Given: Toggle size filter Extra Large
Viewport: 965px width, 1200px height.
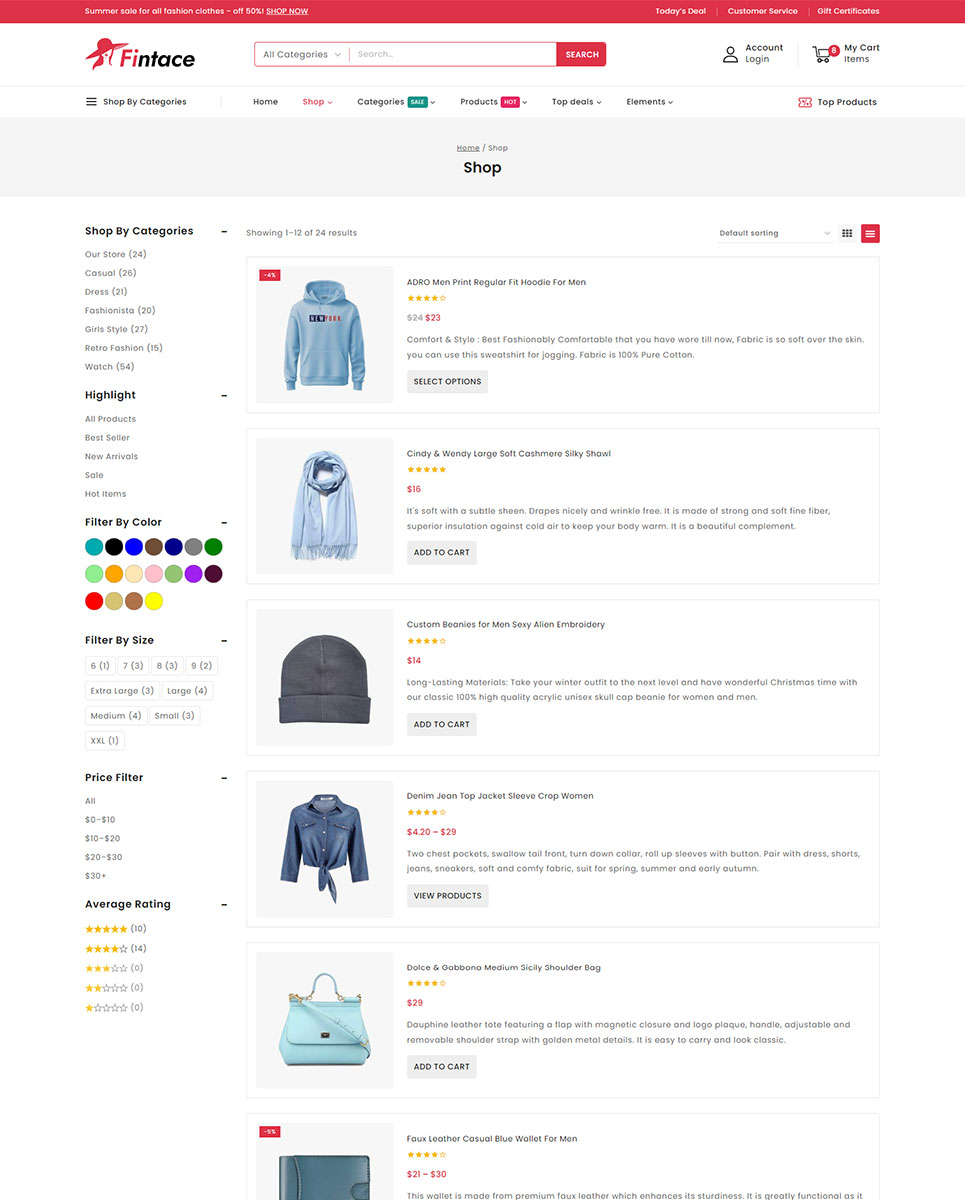Looking at the screenshot, I should (x=122, y=691).
